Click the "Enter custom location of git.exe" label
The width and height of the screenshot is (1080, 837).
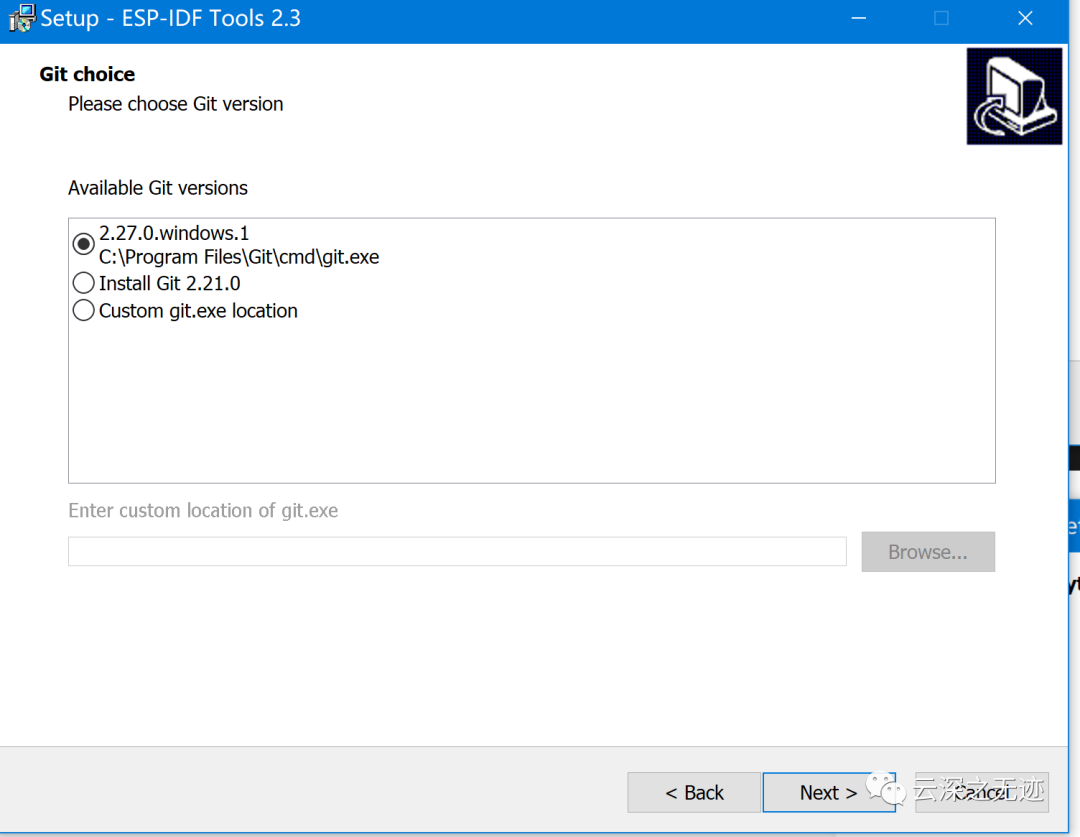pos(203,510)
